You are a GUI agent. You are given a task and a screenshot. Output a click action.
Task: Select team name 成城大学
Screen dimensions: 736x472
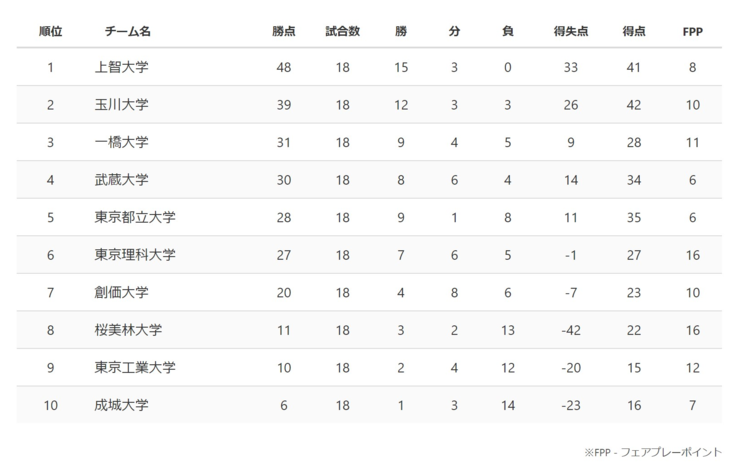[121, 405]
